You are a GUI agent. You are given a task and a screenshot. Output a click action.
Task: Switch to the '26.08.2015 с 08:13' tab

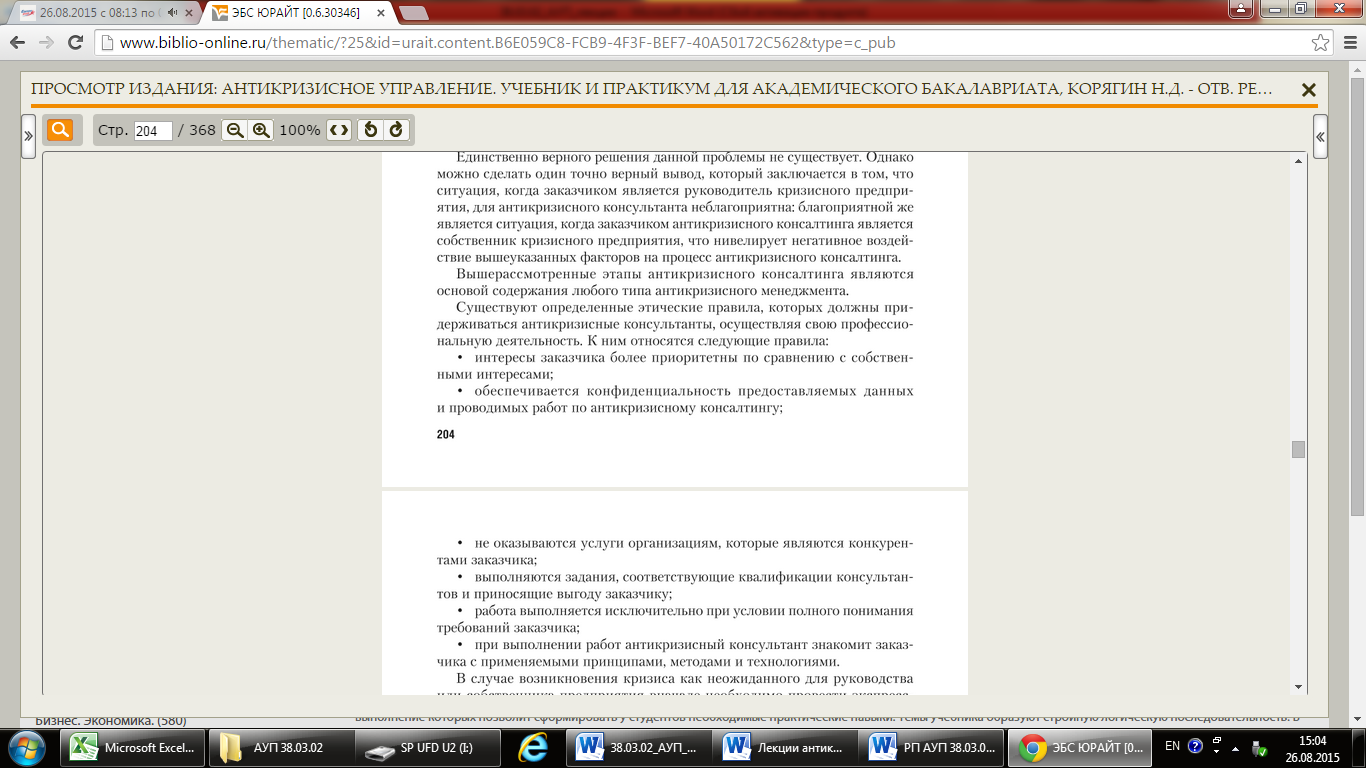[105, 13]
